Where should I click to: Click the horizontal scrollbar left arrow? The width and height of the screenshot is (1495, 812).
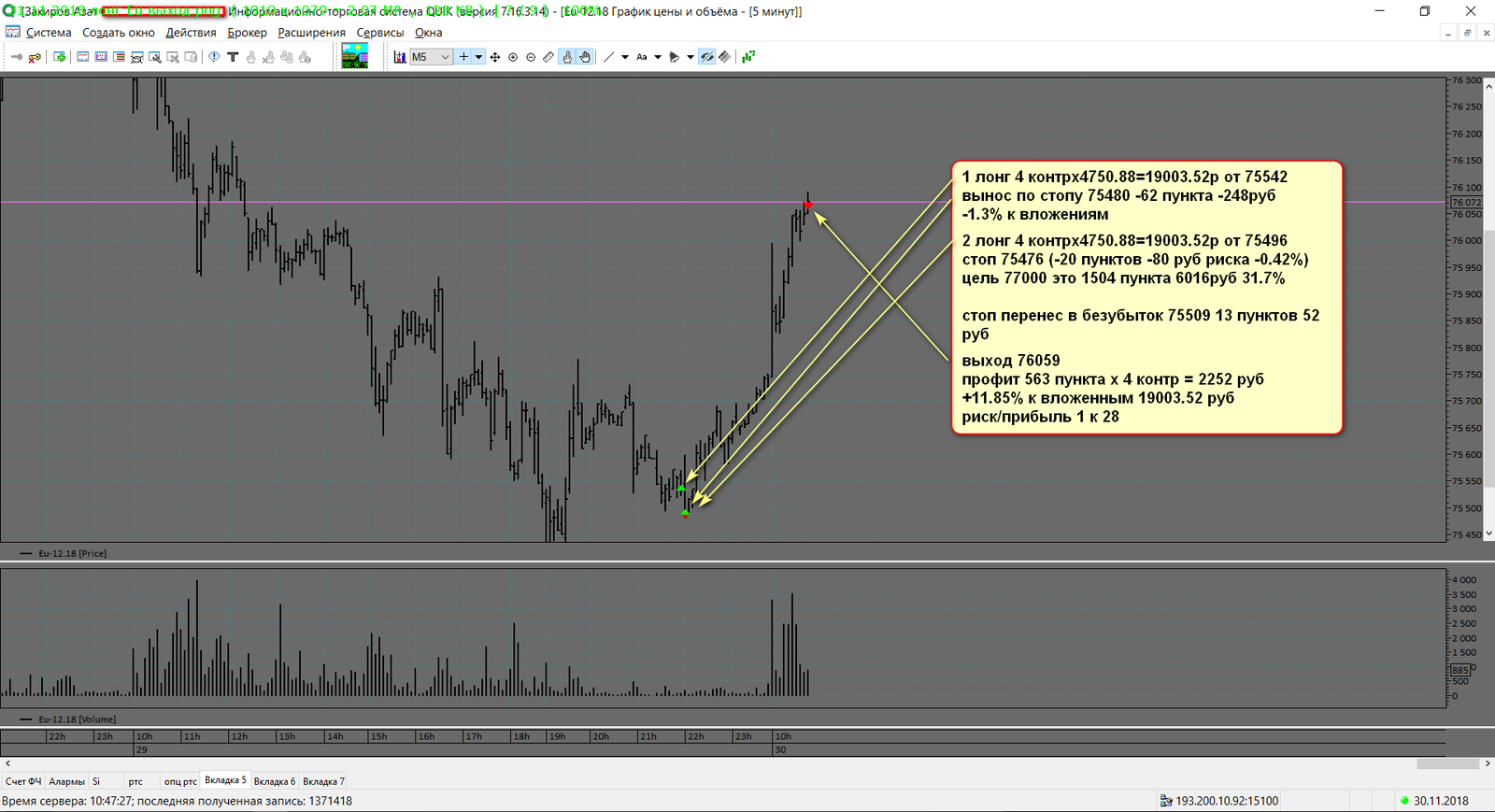coord(7,763)
